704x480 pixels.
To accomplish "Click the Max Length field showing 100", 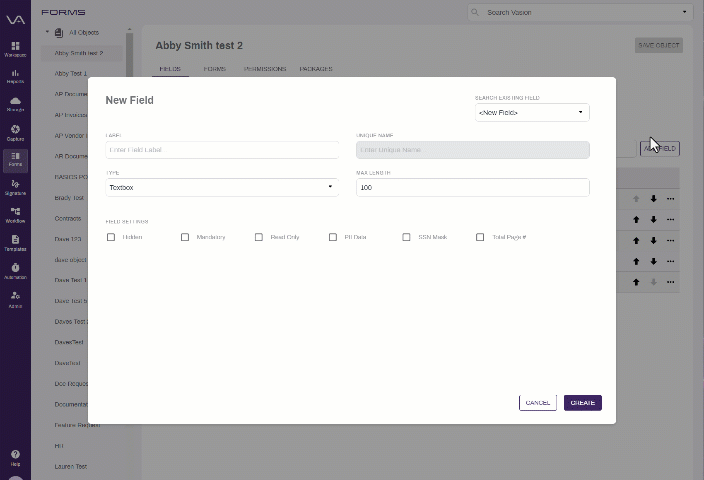I will [x=473, y=188].
